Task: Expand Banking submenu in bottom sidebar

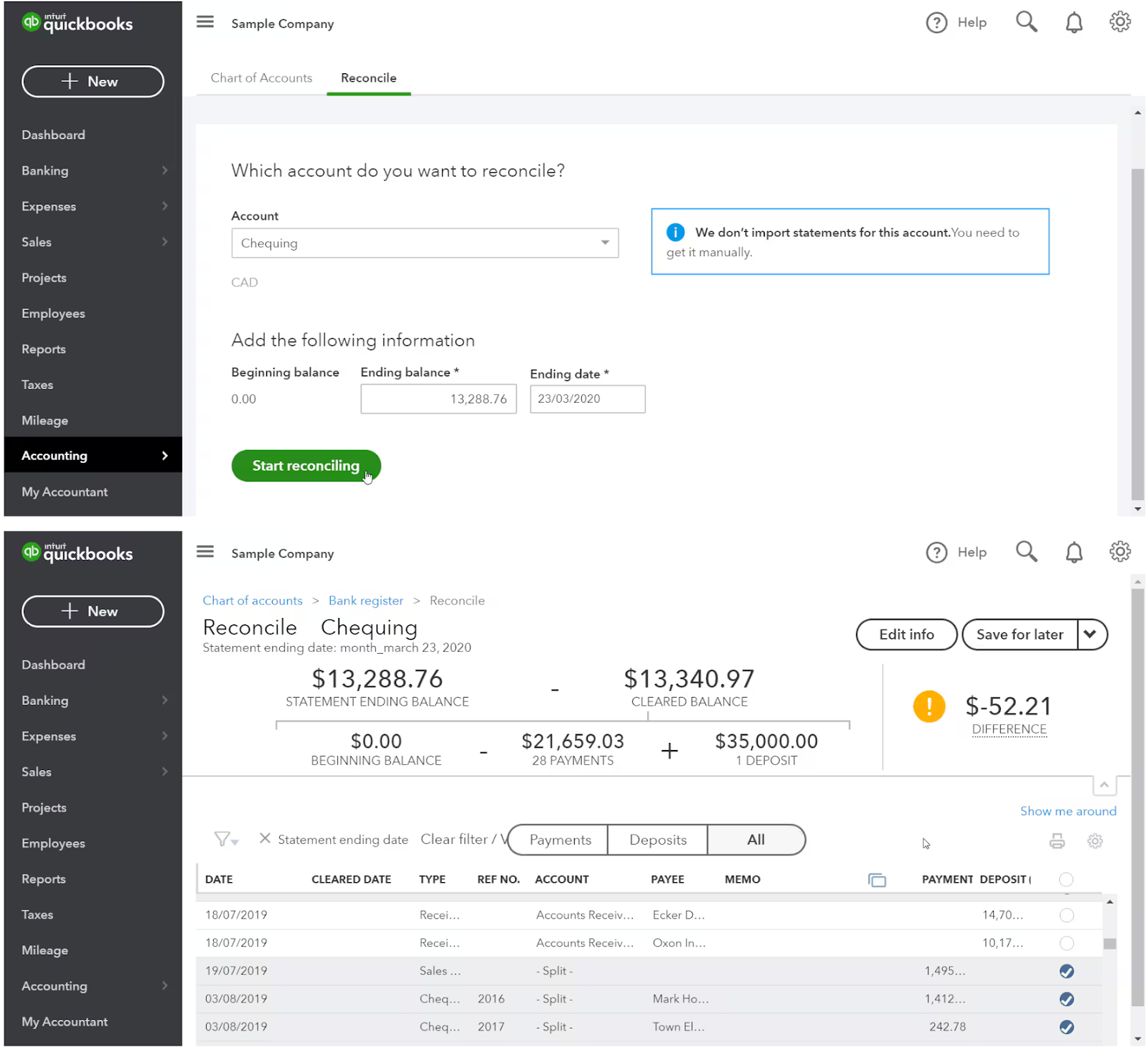Action: pyautogui.click(x=165, y=700)
